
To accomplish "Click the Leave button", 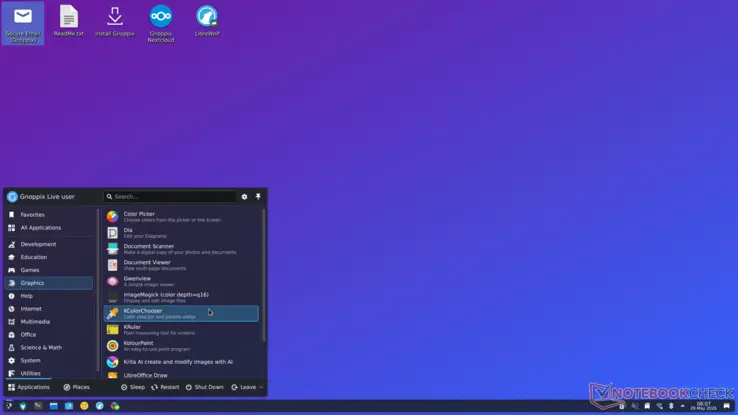I will click(243, 387).
